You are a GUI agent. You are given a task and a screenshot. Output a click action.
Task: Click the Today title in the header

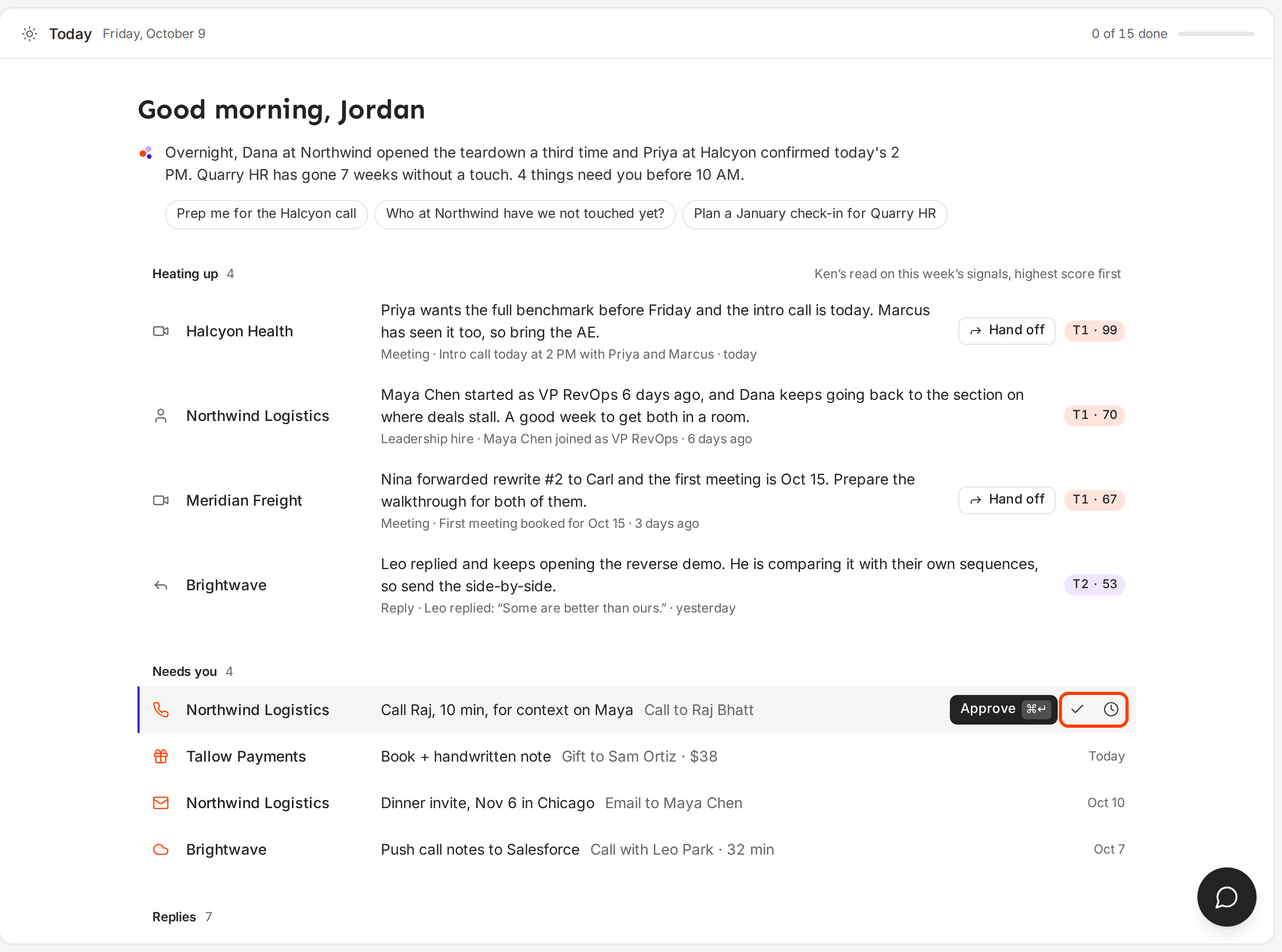(70, 34)
